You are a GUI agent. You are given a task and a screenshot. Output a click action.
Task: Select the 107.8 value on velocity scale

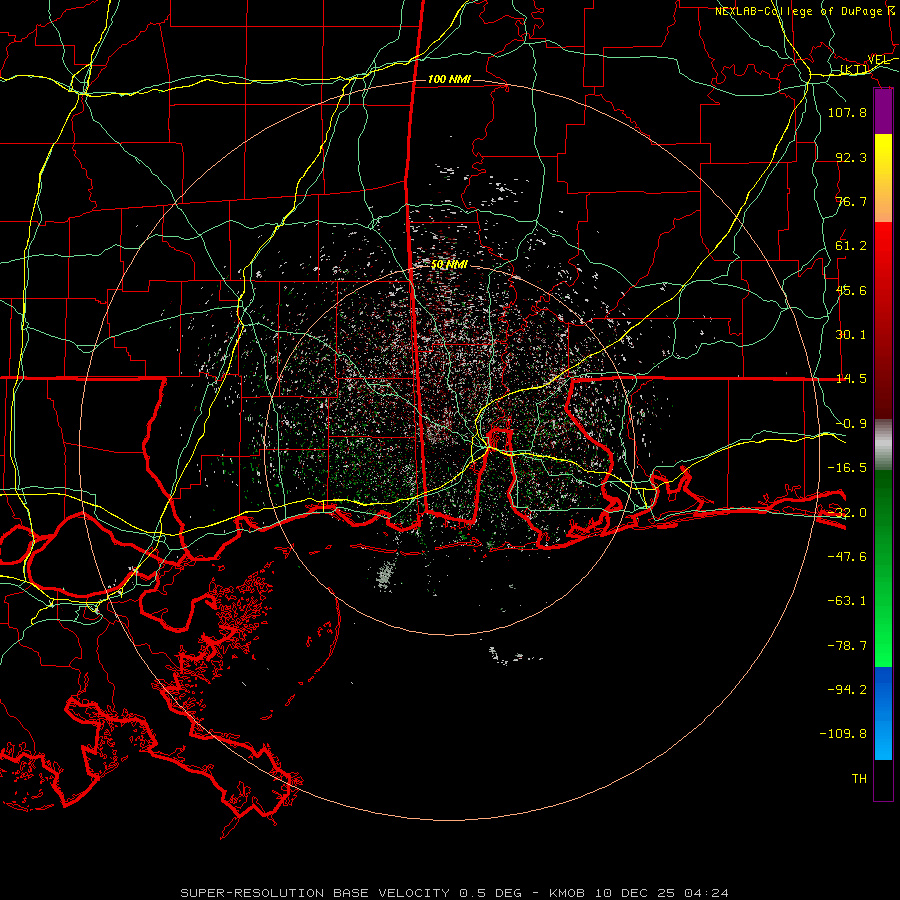(x=847, y=112)
